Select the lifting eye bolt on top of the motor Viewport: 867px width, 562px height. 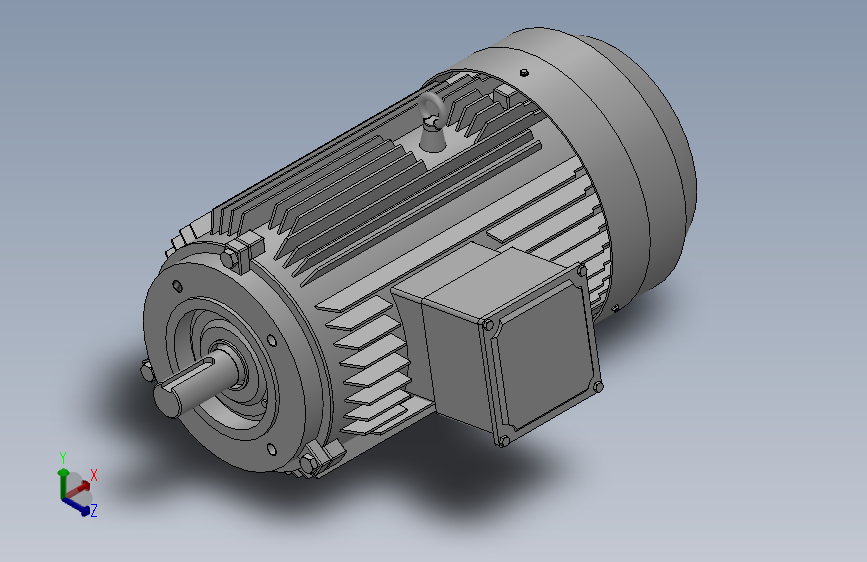[x=431, y=122]
